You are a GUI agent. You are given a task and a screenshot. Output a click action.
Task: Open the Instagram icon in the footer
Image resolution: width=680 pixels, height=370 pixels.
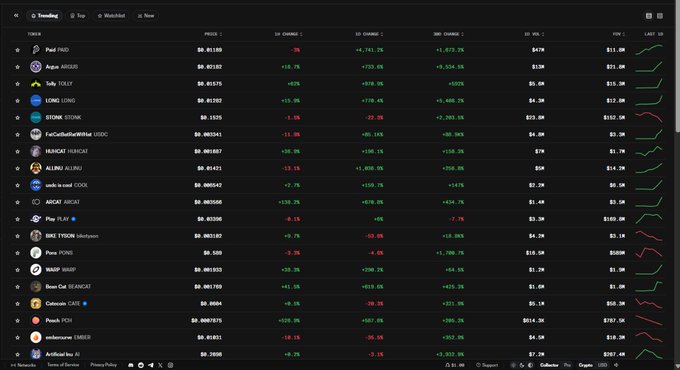170,365
